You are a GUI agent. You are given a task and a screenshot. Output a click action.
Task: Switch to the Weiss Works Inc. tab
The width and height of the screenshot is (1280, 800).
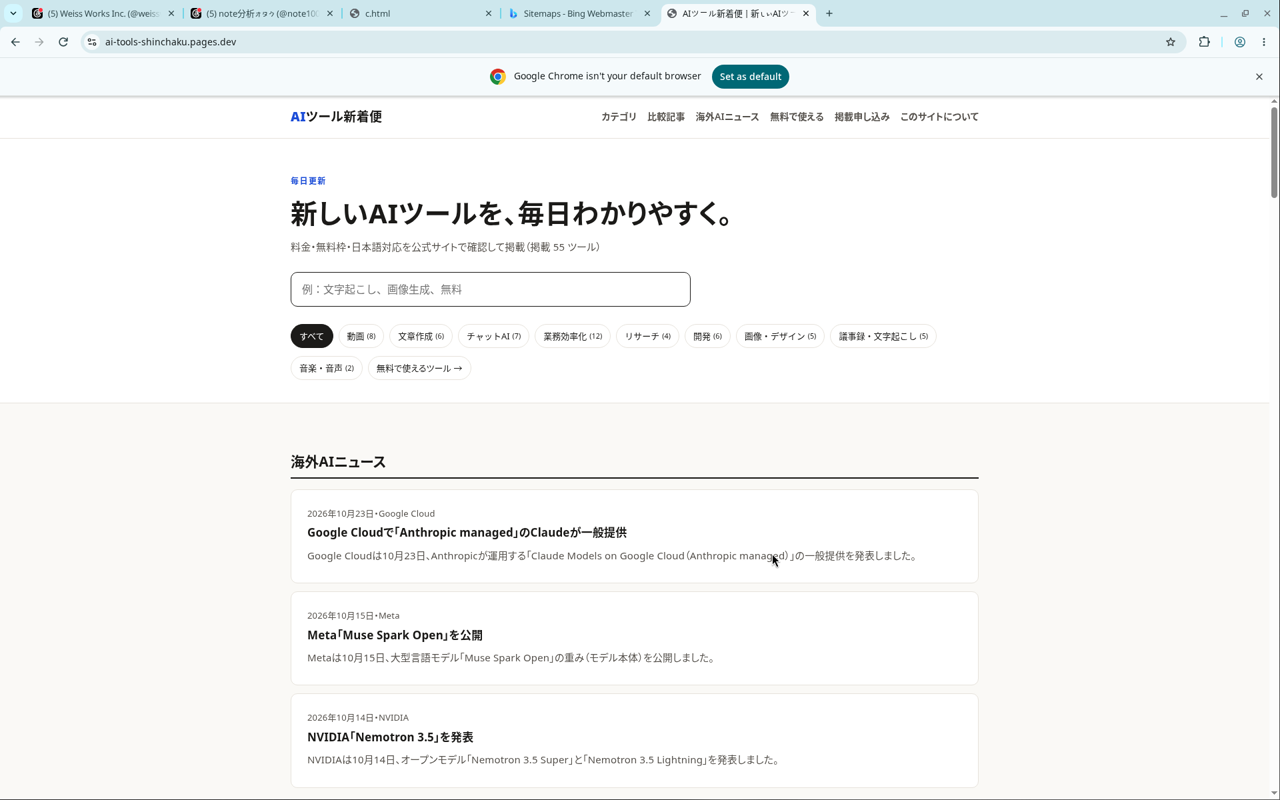click(x=103, y=14)
